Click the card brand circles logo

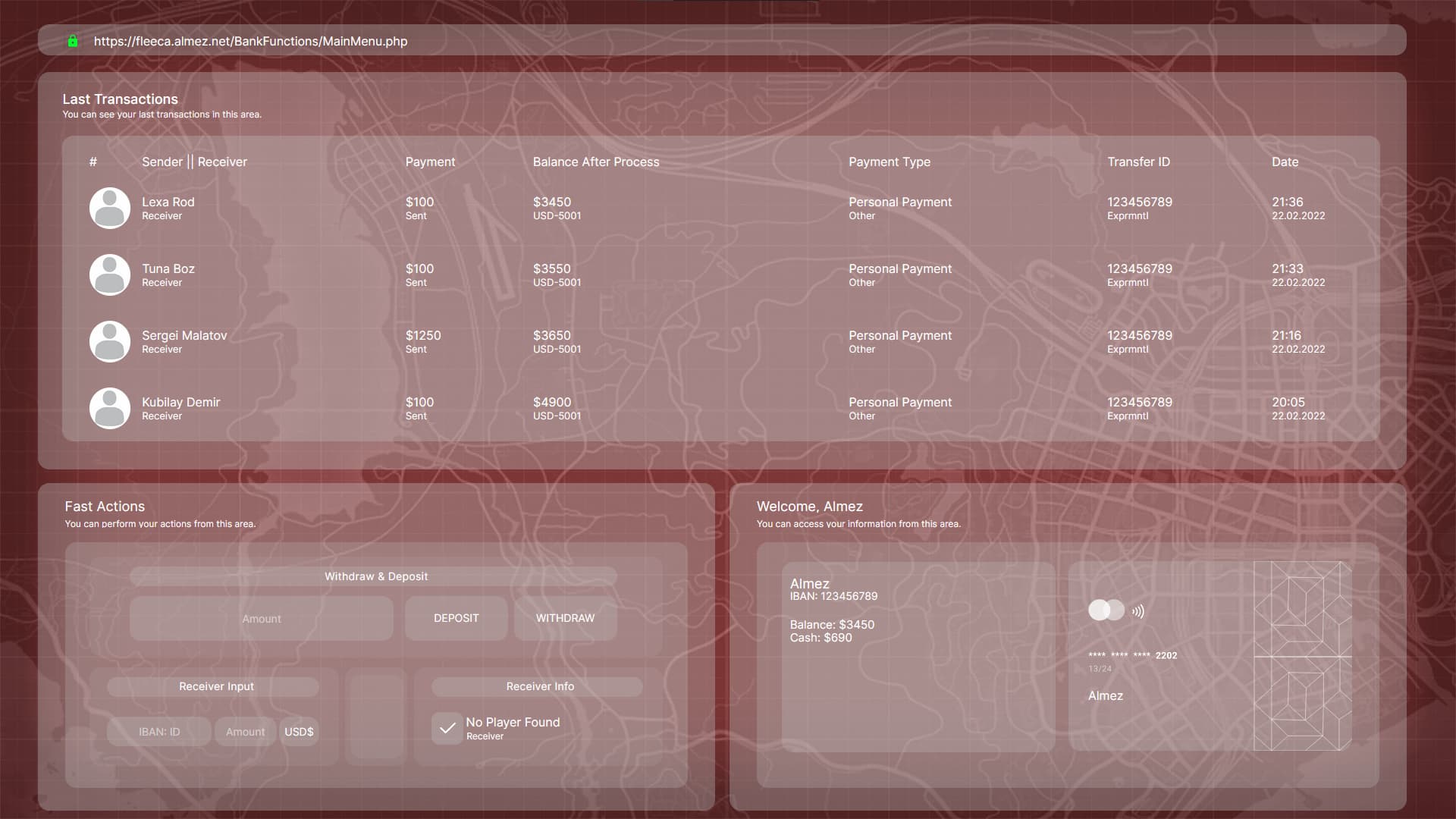pyautogui.click(x=1106, y=610)
